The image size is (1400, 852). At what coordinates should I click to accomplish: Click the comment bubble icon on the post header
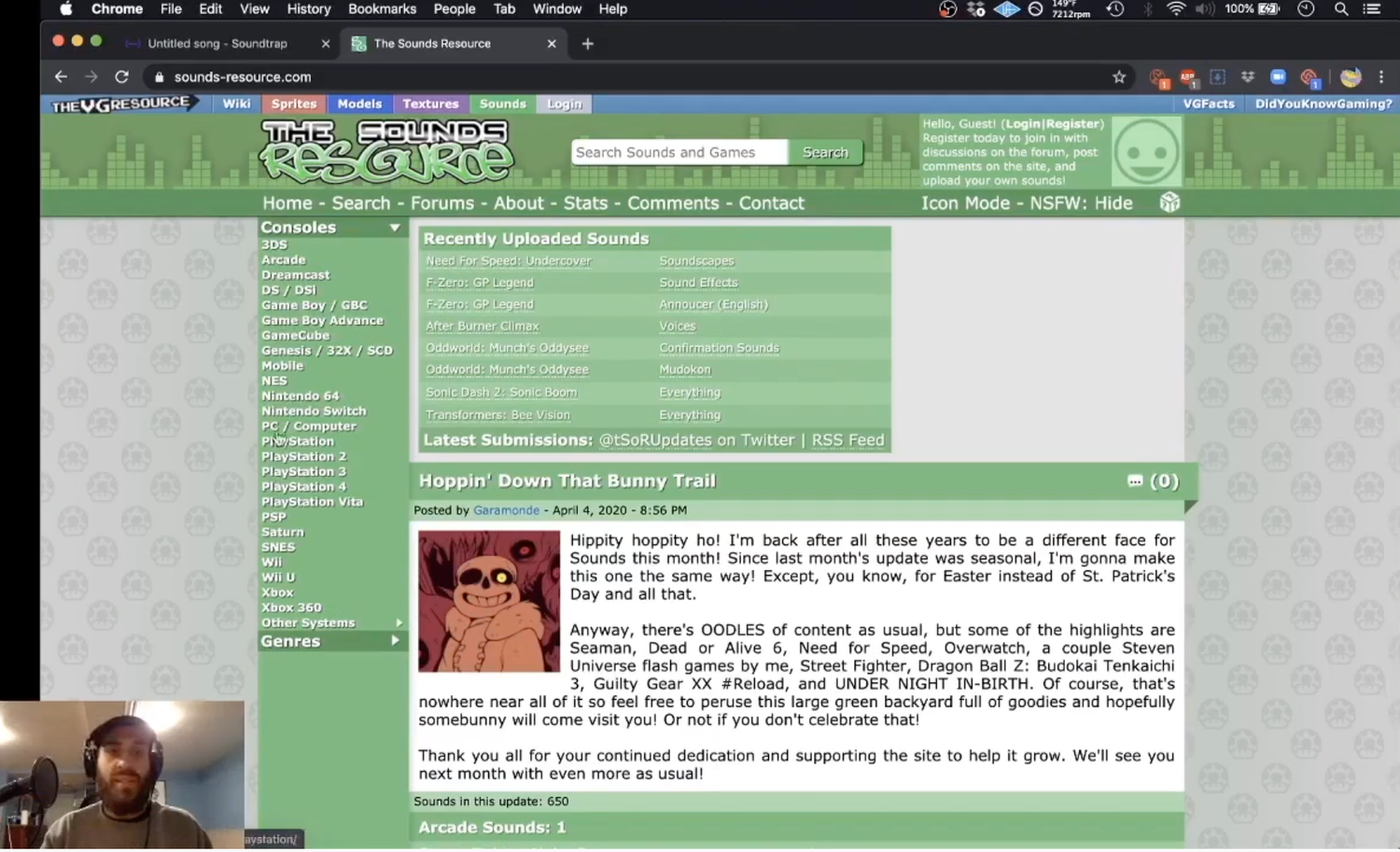(x=1135, y=481)
